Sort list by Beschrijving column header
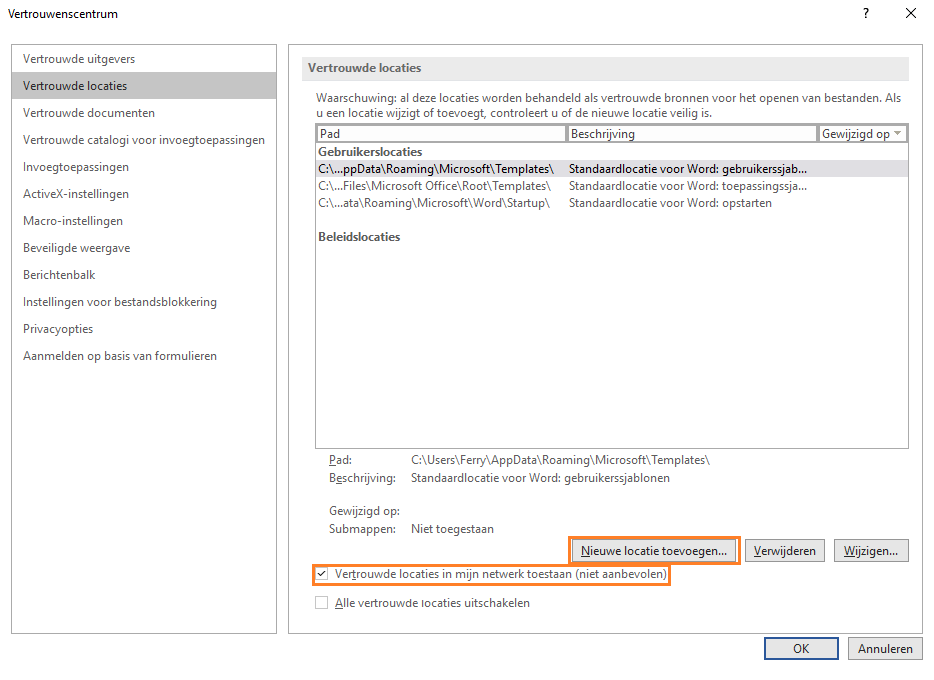 pos(692,134)
